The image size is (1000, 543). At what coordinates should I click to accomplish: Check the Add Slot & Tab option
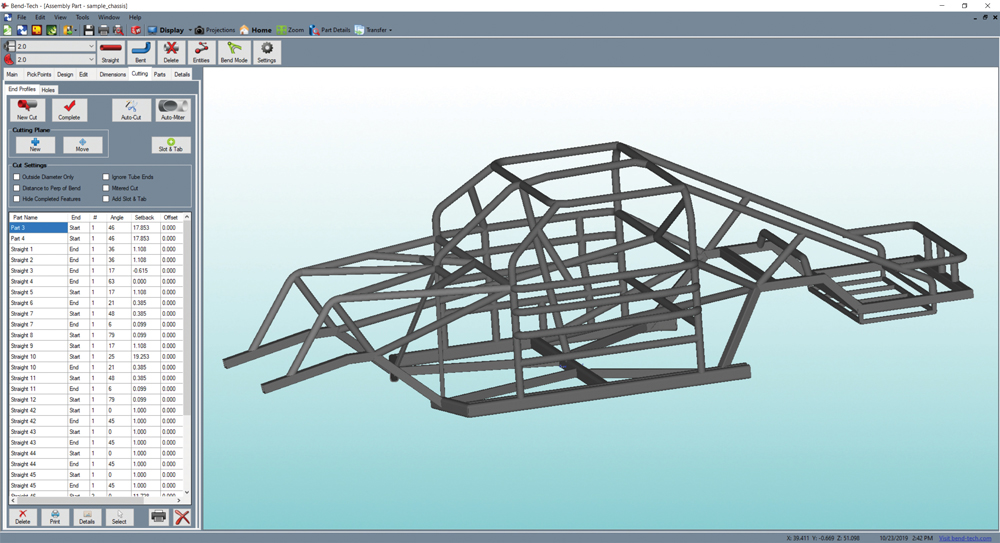(x=106, y=199)
